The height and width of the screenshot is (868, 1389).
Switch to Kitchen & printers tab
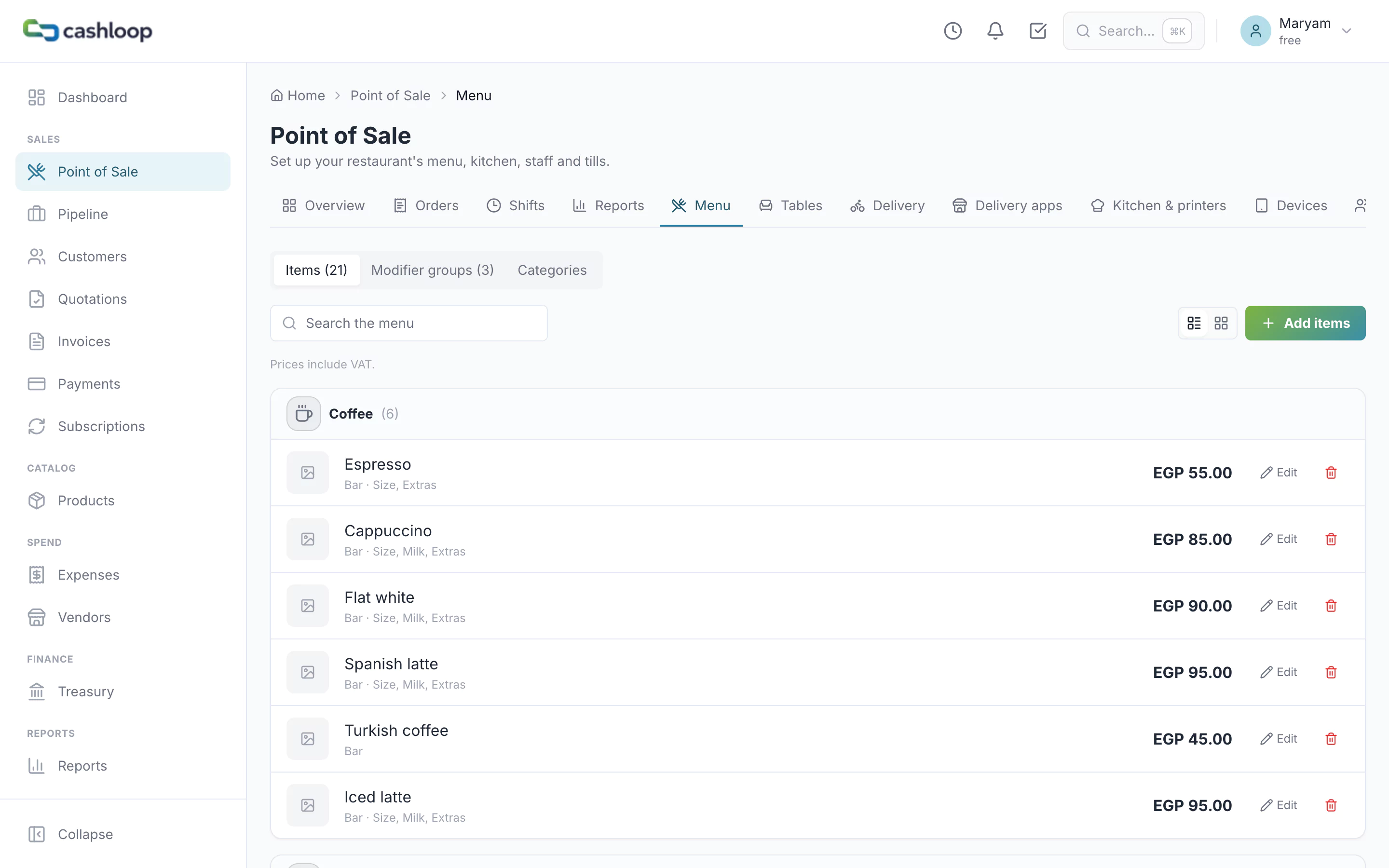pyautogui.click(x=1158, y=205)
